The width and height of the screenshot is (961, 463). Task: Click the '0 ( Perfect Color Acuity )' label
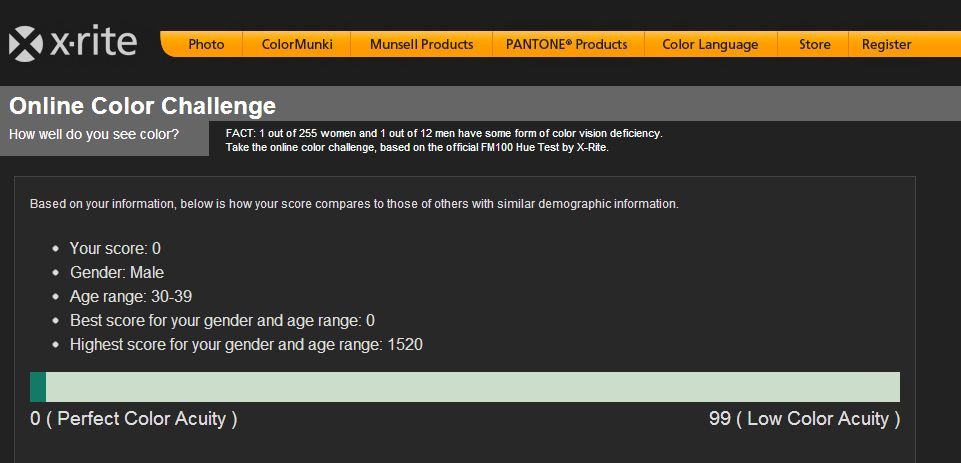tap(134, 419)
